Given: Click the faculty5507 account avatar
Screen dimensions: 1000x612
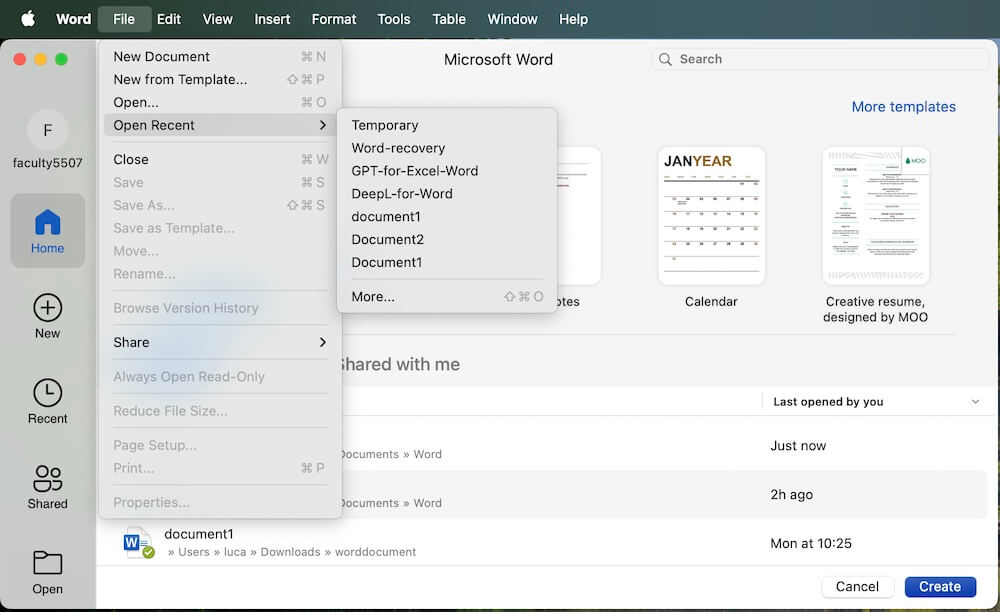Looking at the screenshot, I should 47,130.
